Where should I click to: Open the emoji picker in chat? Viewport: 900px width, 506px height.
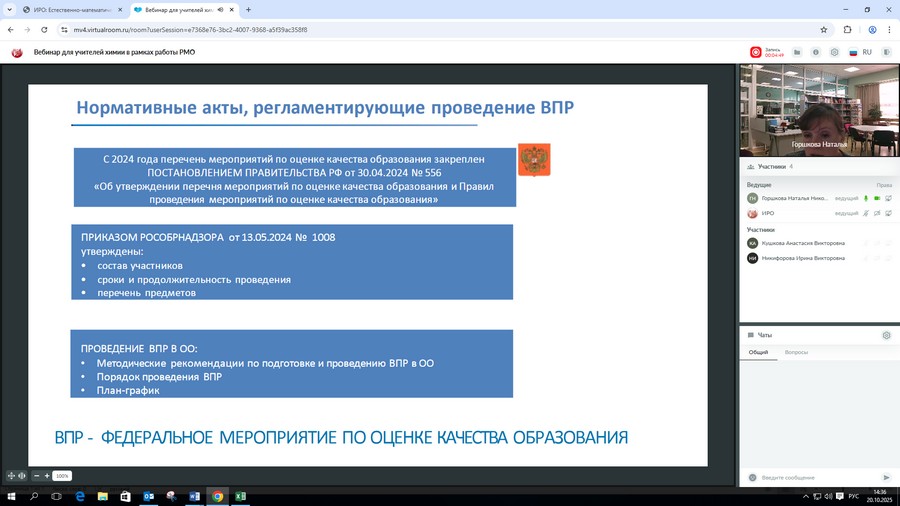(752, 477)
